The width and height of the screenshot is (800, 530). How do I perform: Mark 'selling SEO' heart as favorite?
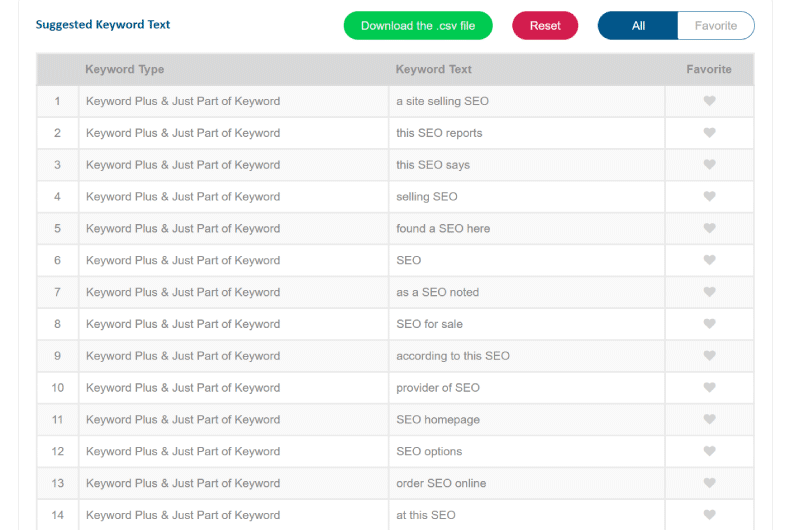(x=709, y=196)
